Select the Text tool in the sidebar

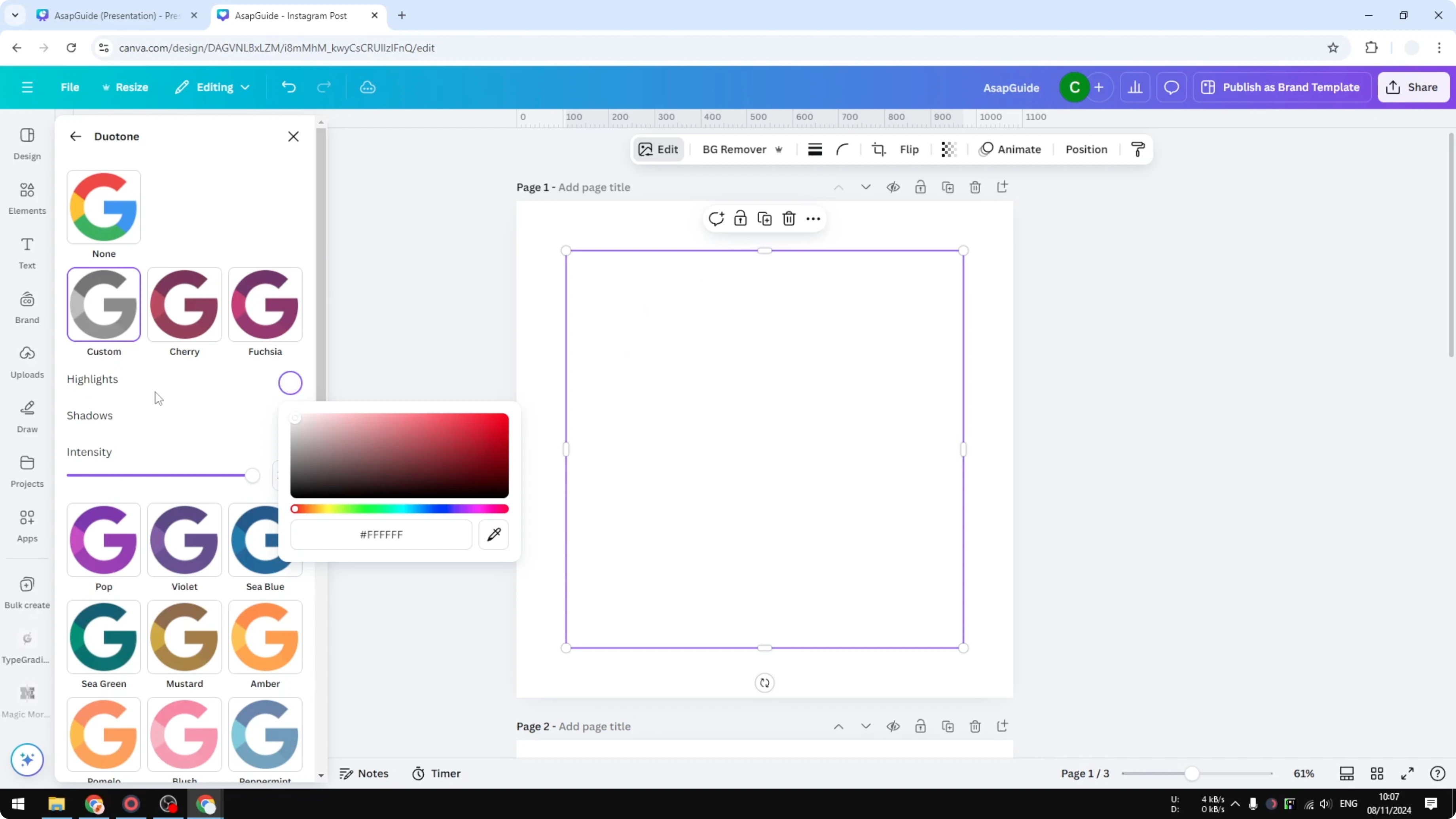pyautogui.click(x=27, y=253)
